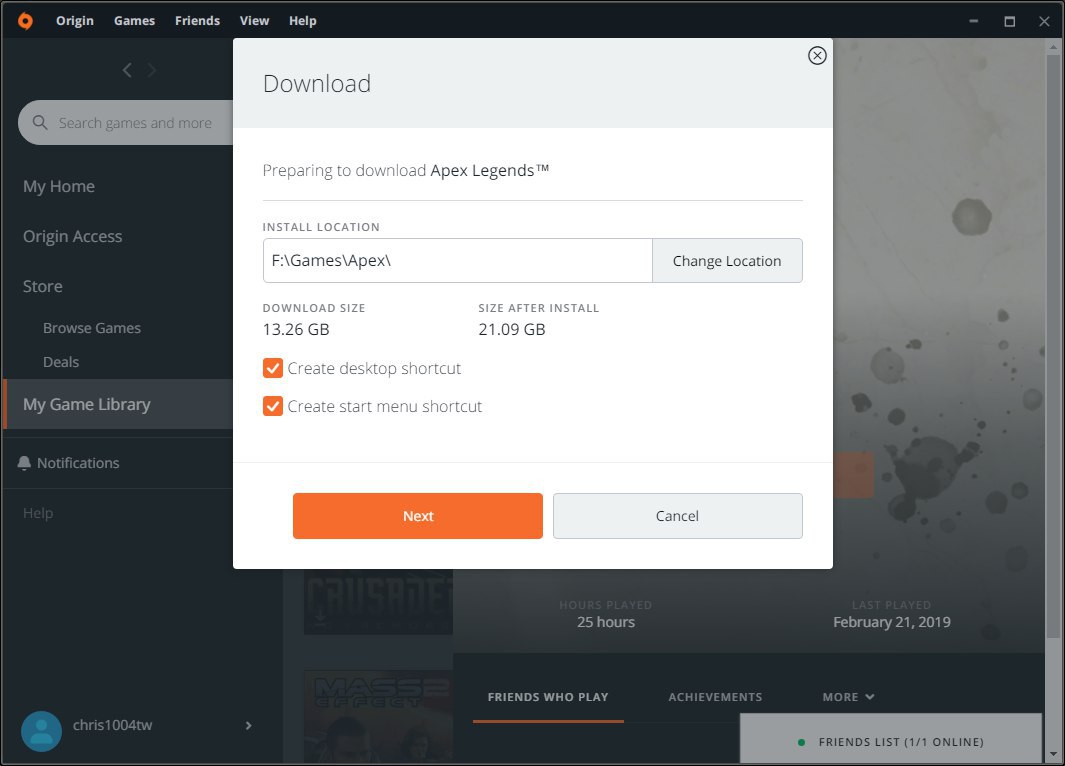This screenshot has height=766, width=1065.
Task: Click the chris1004tw profile avatar
Action: 41,731
